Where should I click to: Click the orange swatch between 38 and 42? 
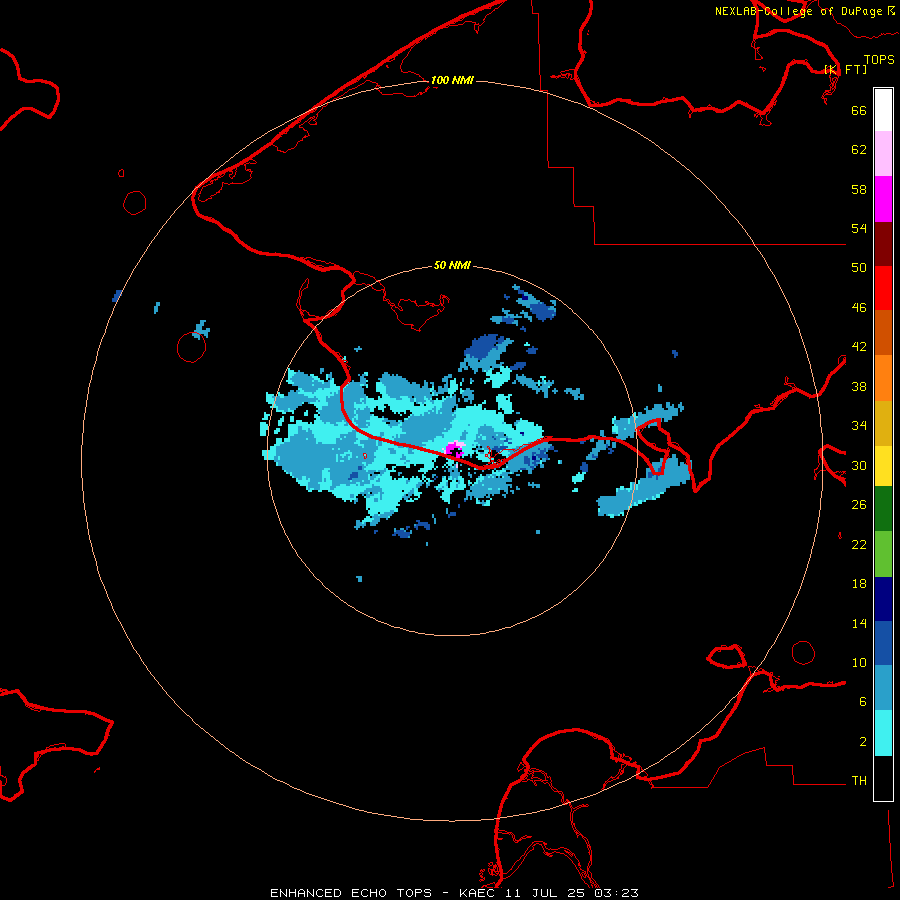click(x=883, y=378)
